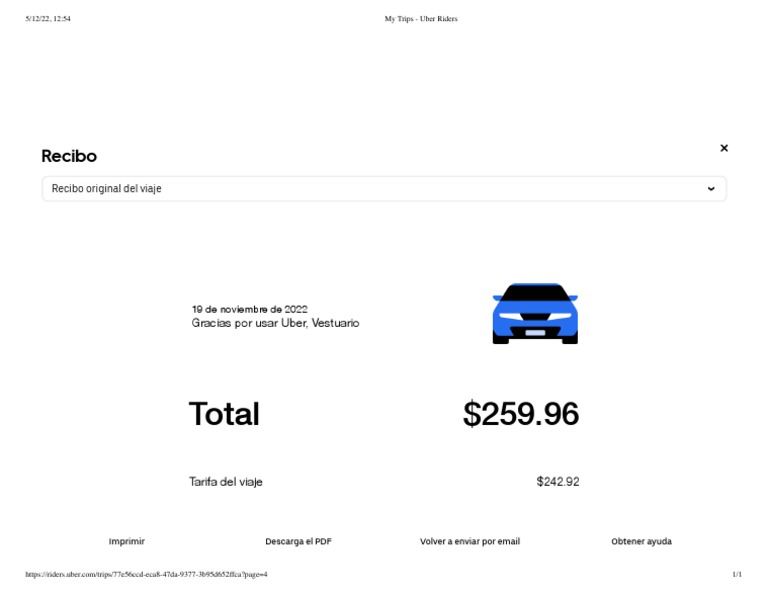
Task: Download the receipt via 'Descarga el PDF'
Action: point(298,541)
